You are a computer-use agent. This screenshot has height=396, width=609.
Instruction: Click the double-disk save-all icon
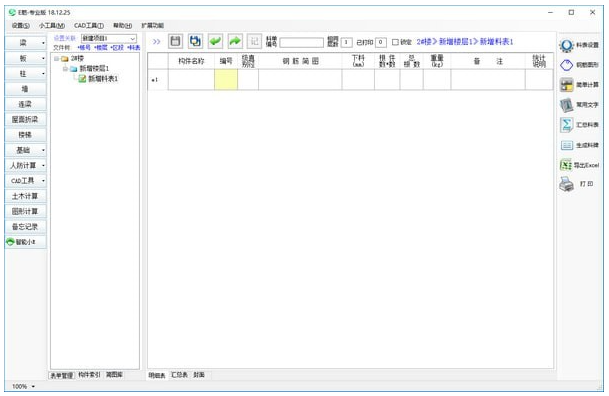pos(195,41)
